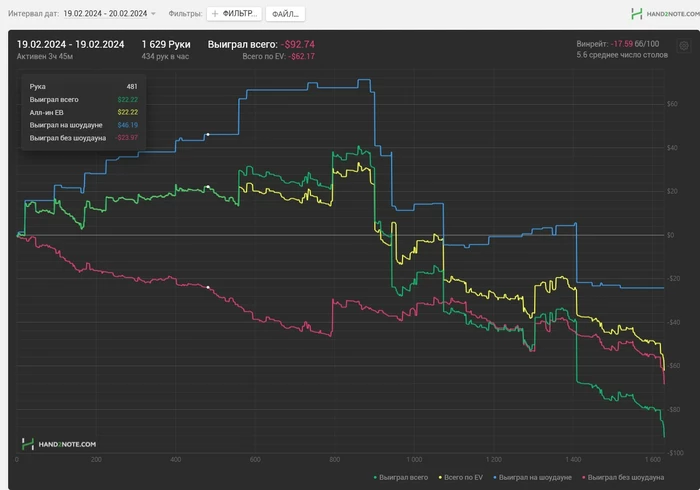Click the Выиграл всего -$92.74 total
Image resolution: width=700 pixels, height=490 pixels.
(x=261, y=44)
